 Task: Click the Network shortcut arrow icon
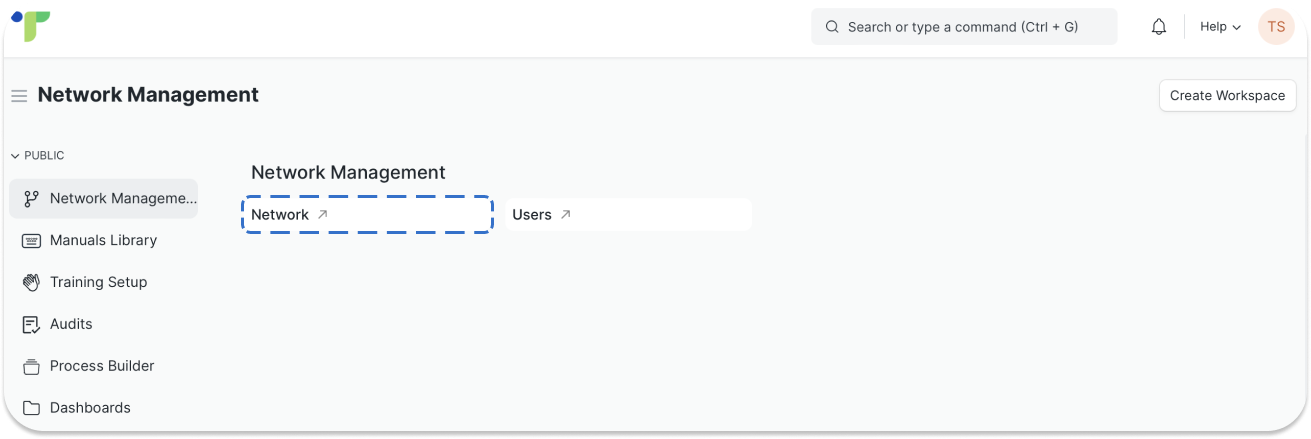[x=322, y=214]
